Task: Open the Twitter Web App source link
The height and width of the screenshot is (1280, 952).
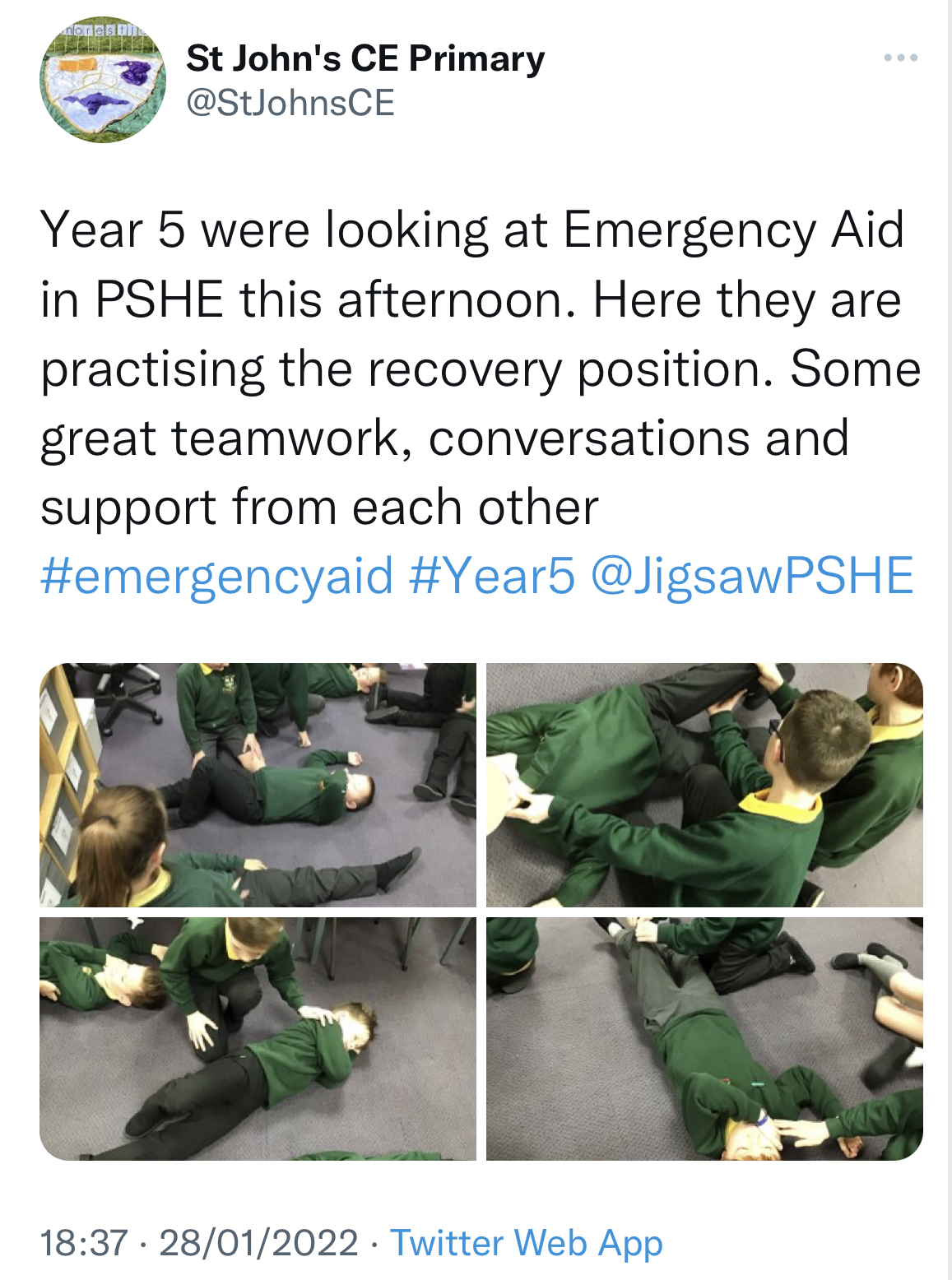Action: [527, 1244]
